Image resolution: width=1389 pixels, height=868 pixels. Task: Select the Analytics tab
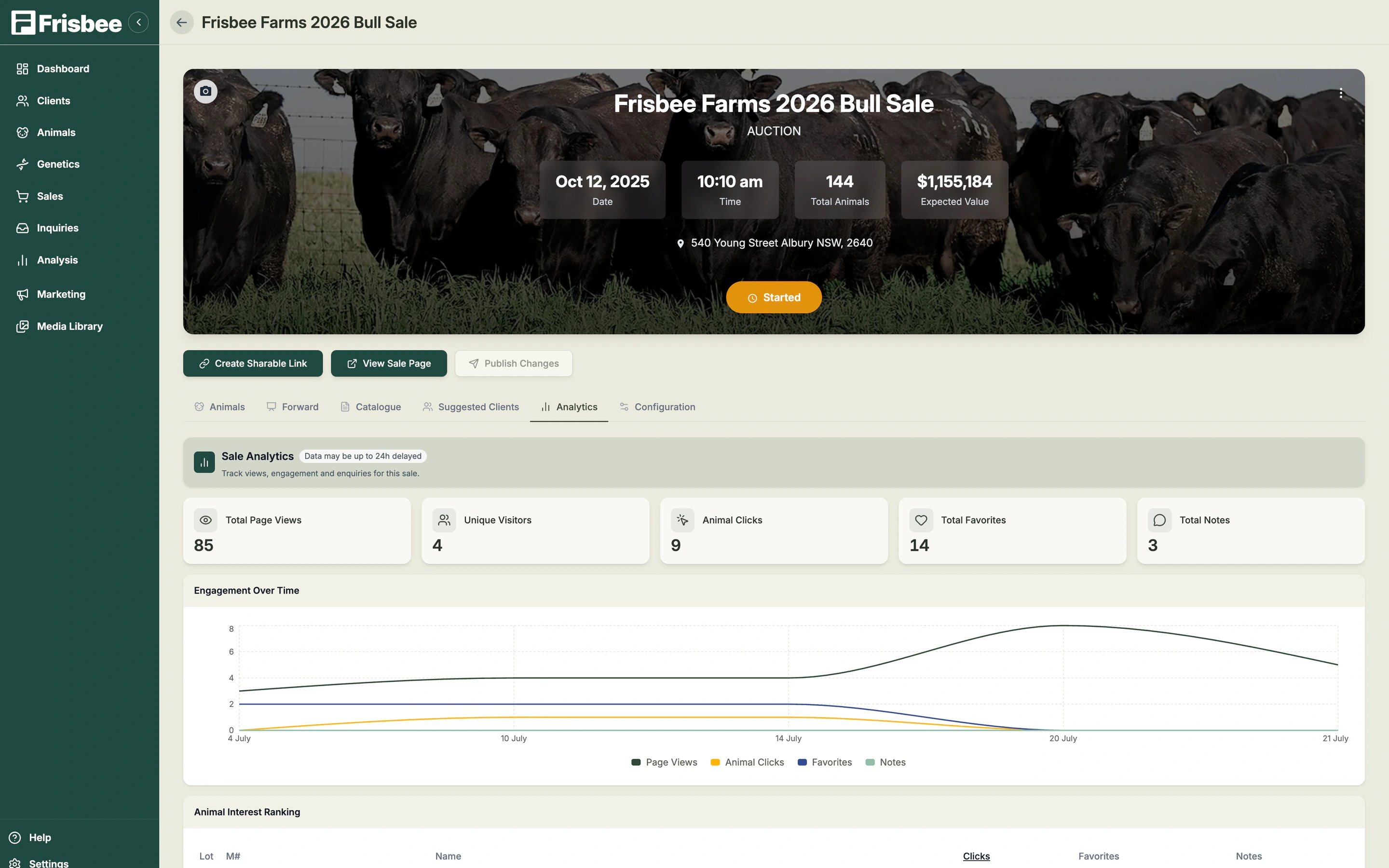pos(569,407)
